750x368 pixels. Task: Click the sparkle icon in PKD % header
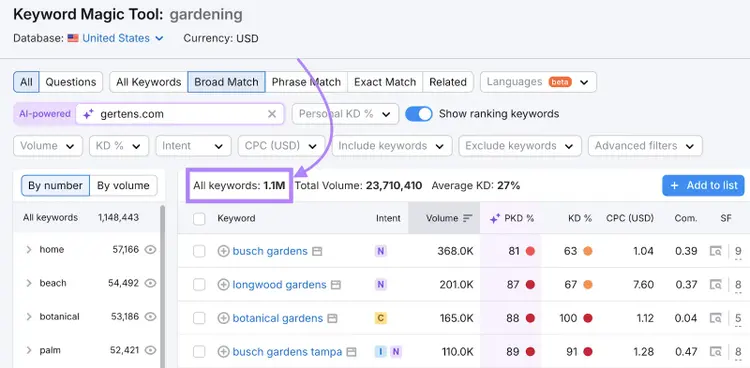pyautogui.click(x=495, y=218)
